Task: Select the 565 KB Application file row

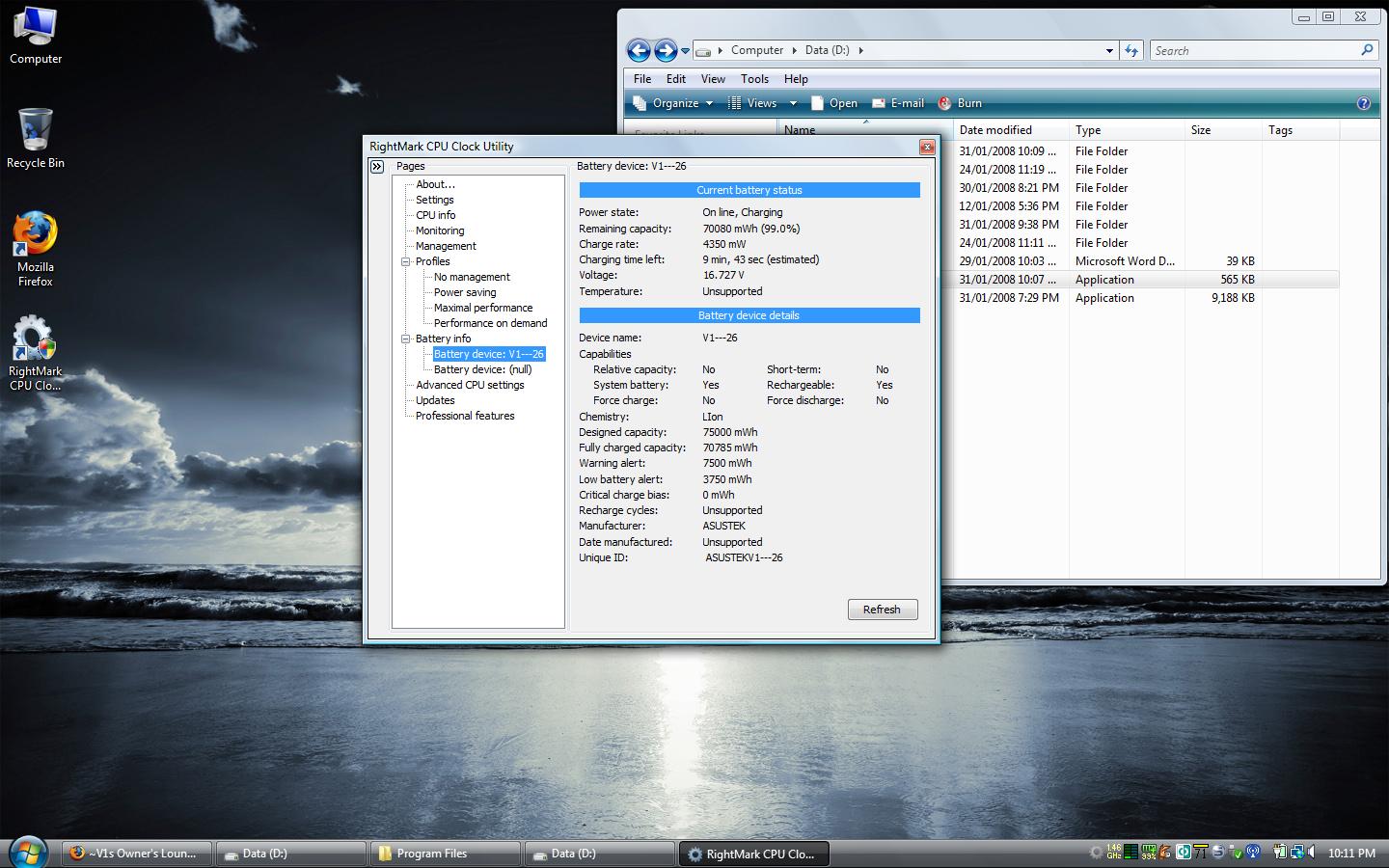Action: 1146,280
